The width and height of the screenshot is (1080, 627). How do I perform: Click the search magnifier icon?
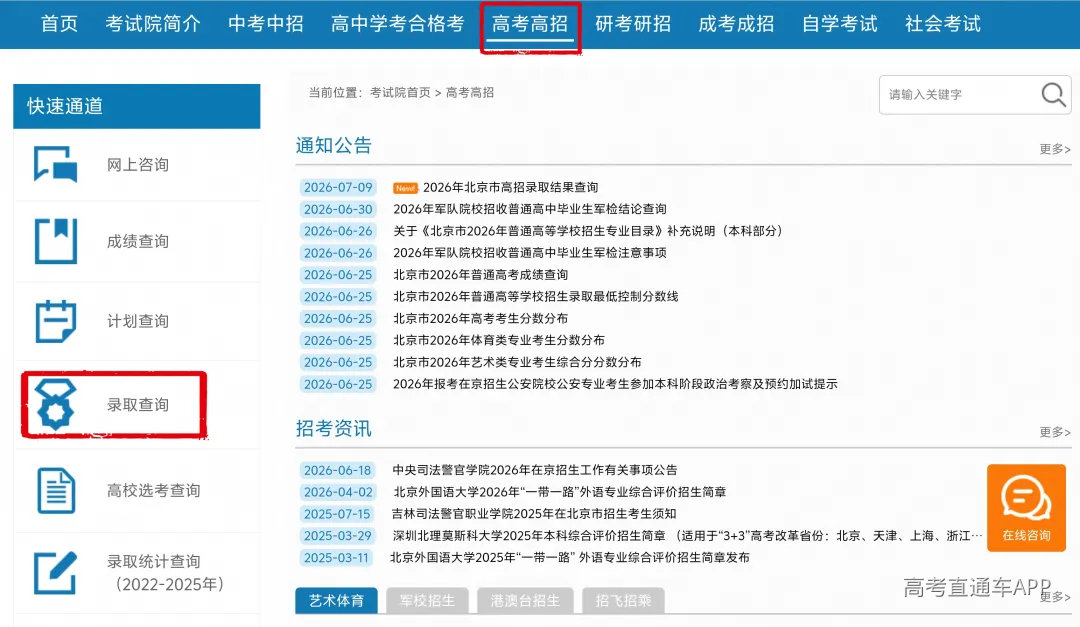(x=1053, y=94)
